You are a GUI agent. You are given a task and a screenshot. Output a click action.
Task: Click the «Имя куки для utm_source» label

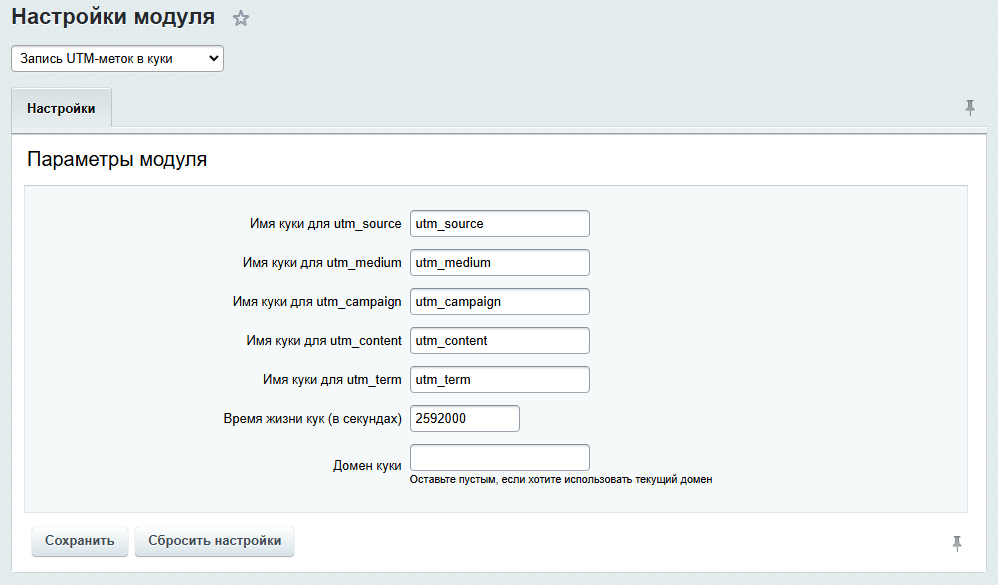coord(325,224)
